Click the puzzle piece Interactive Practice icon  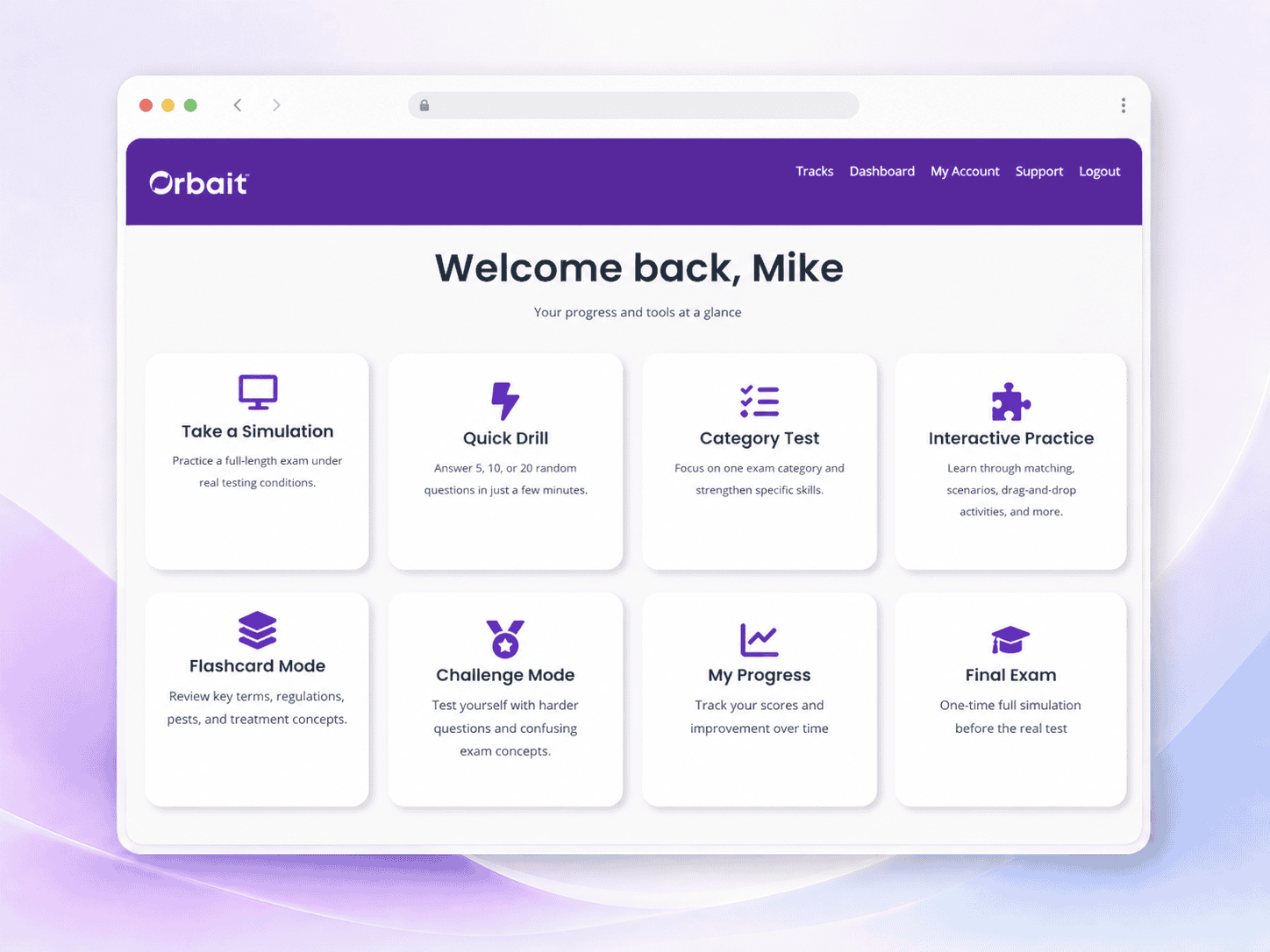[1011, 401]
